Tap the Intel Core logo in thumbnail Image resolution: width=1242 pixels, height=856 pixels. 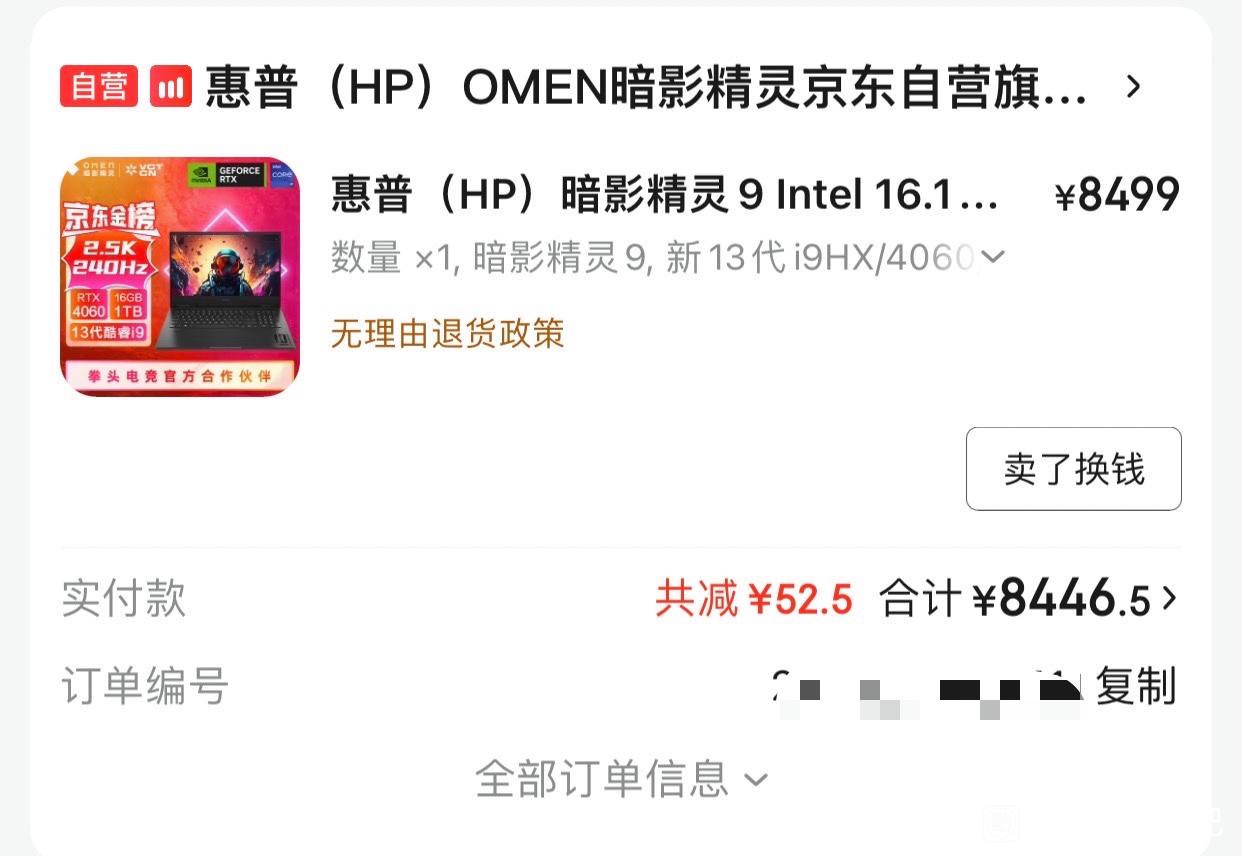(x=281, y=172)
